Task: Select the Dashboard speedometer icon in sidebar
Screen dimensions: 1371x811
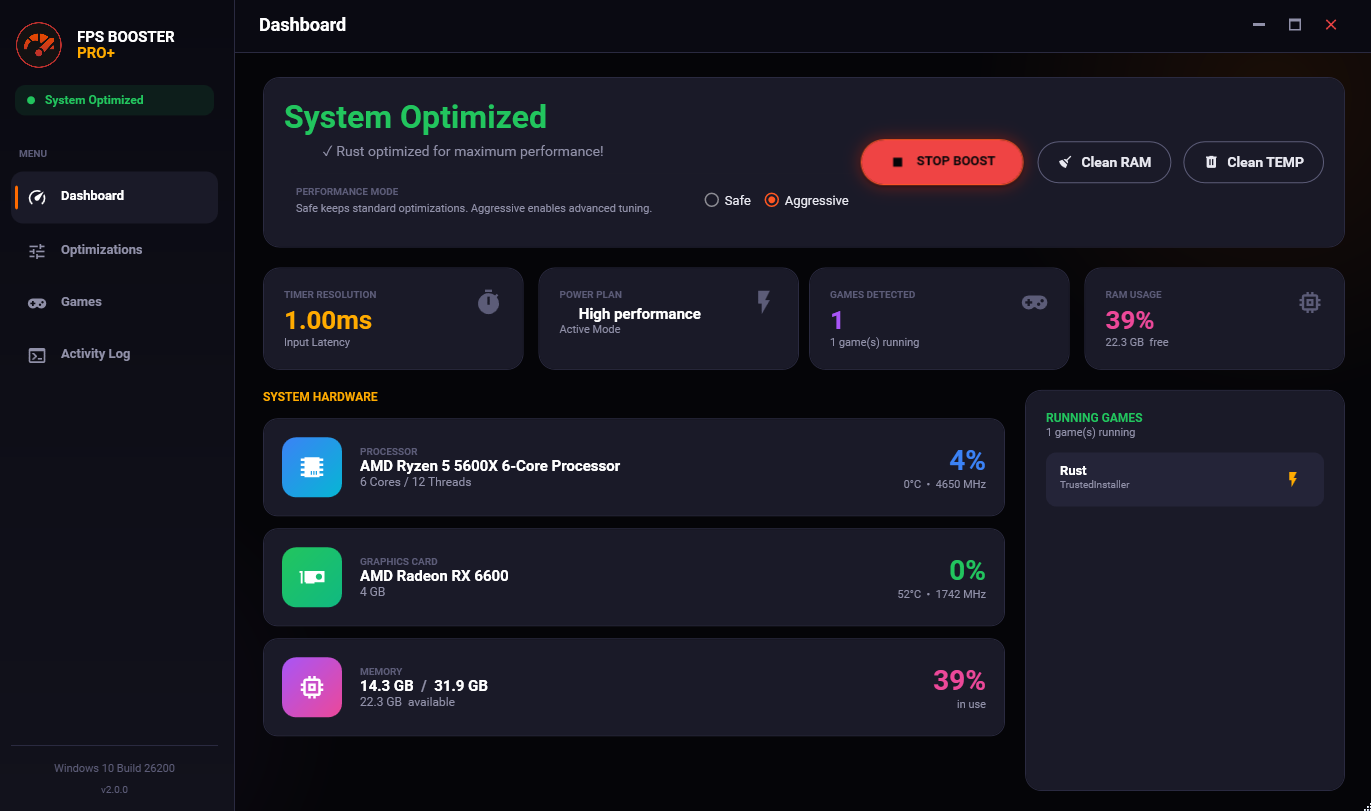Action: click(37, 197)
